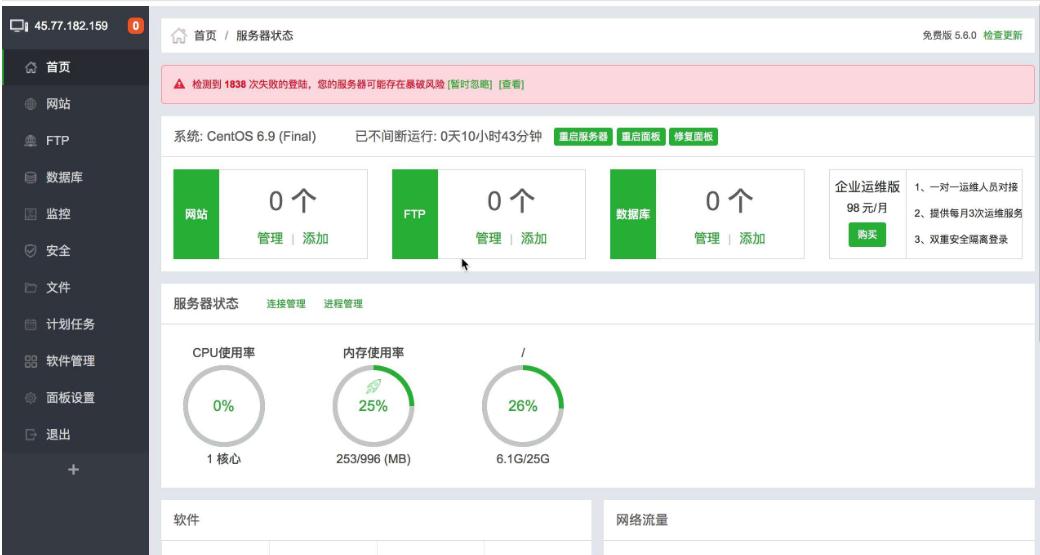This screenshot has height=555, width=1040.
Task: Click the shield icon beside 安全
Action: (31, 251)
